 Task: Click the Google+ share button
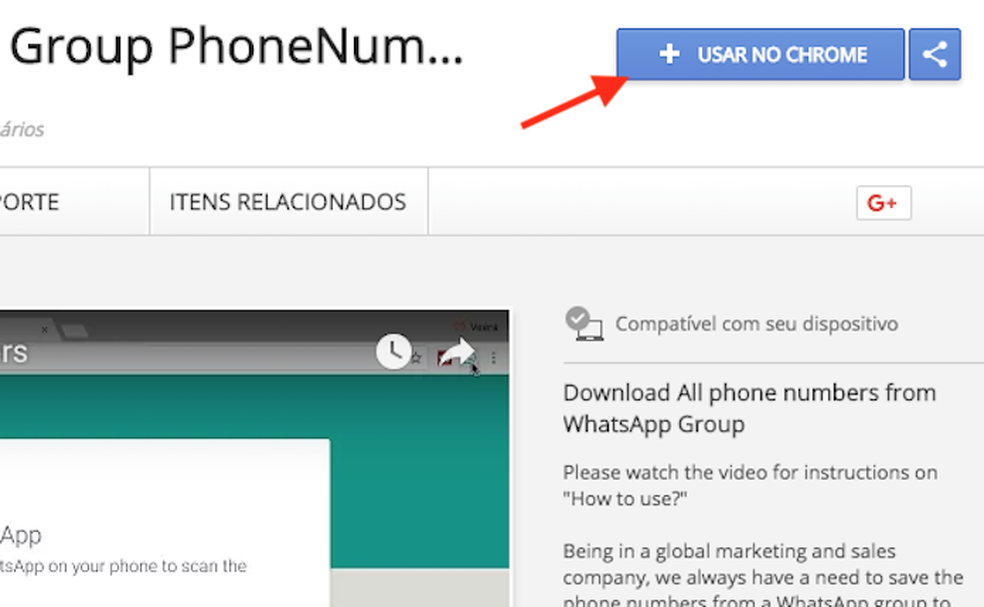tap(884, 203)
